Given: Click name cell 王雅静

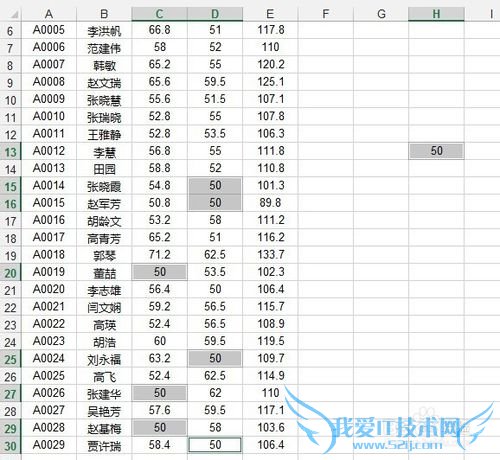Looking at the screenshot, I should point(104,134).
